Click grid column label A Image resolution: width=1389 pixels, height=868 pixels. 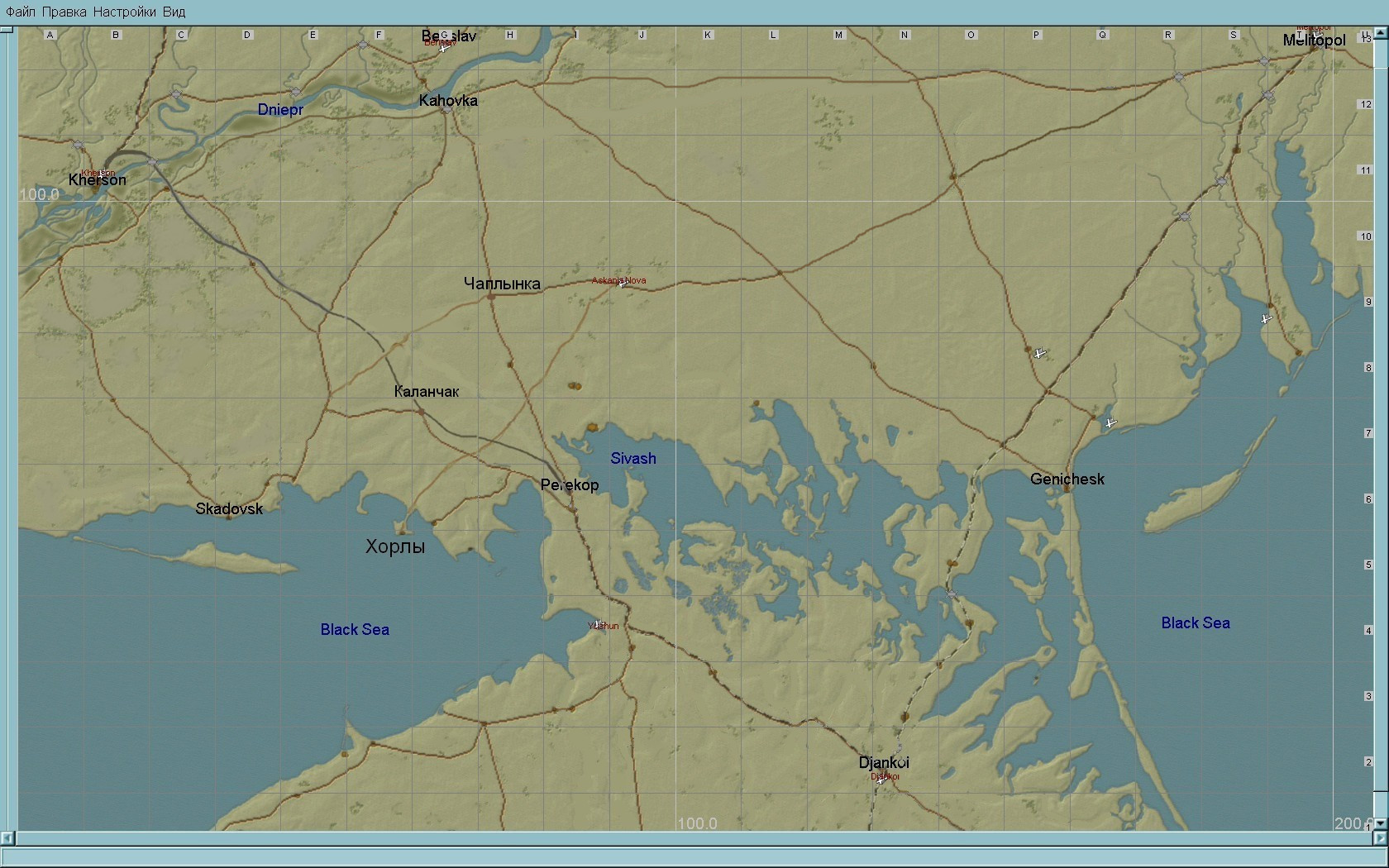[50, 35]
